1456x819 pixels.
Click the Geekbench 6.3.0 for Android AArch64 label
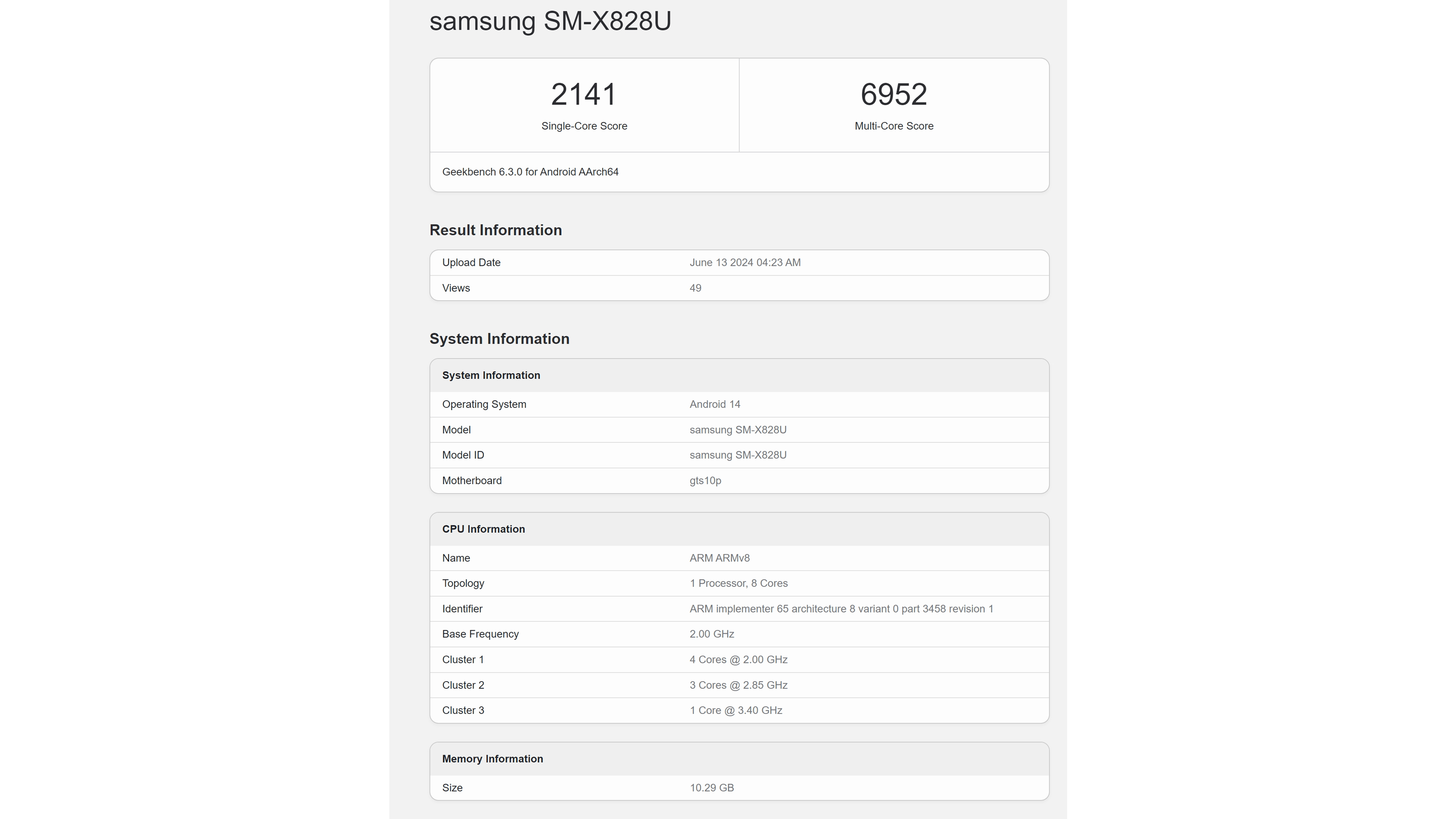coord(530,172)
